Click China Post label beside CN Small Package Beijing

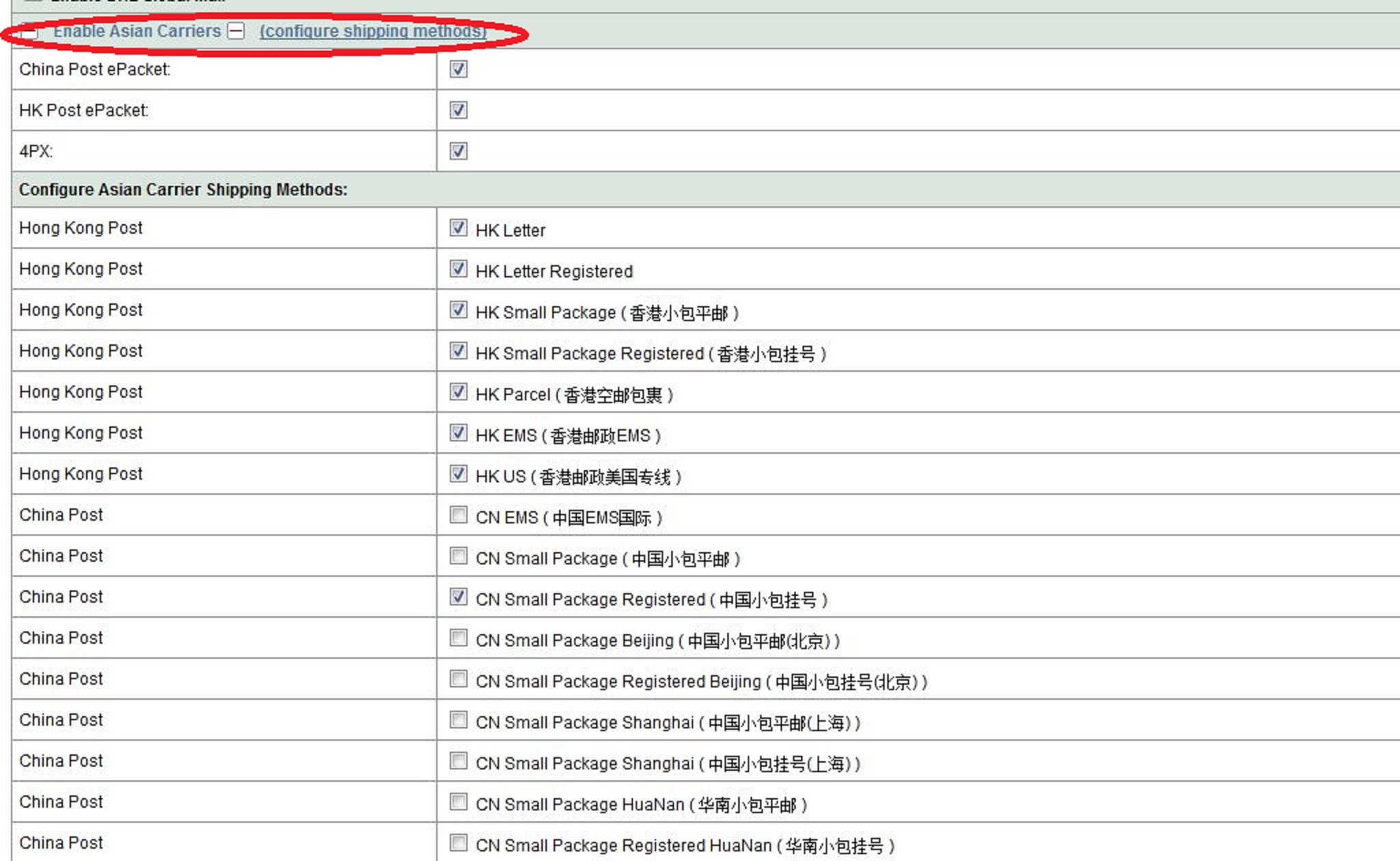click(61, 638)
